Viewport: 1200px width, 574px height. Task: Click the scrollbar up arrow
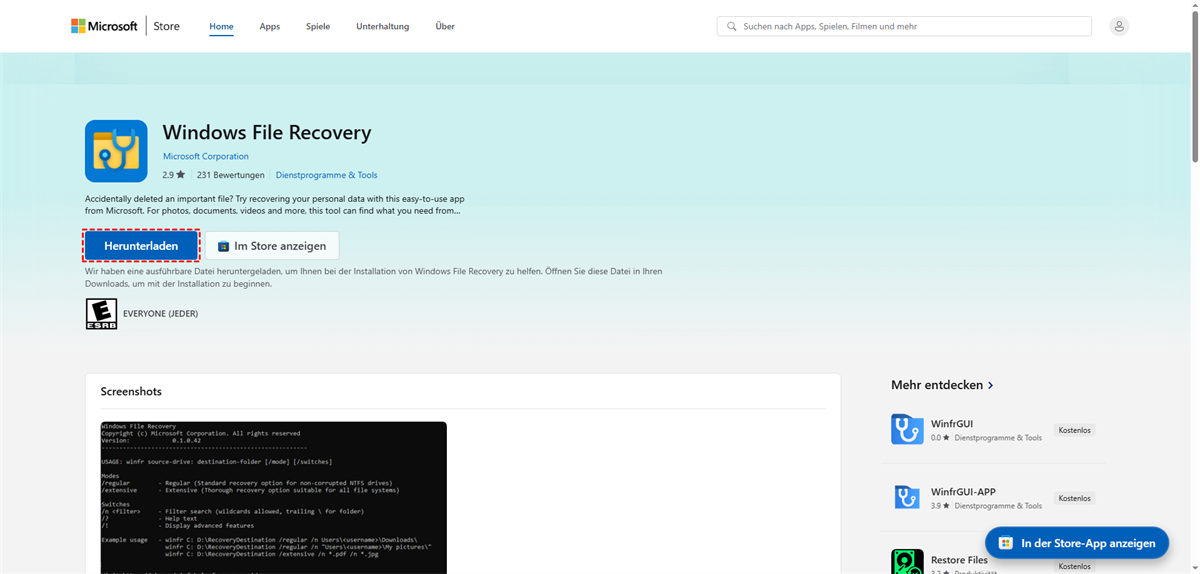pyautogui.click(x=1194, y=6)
